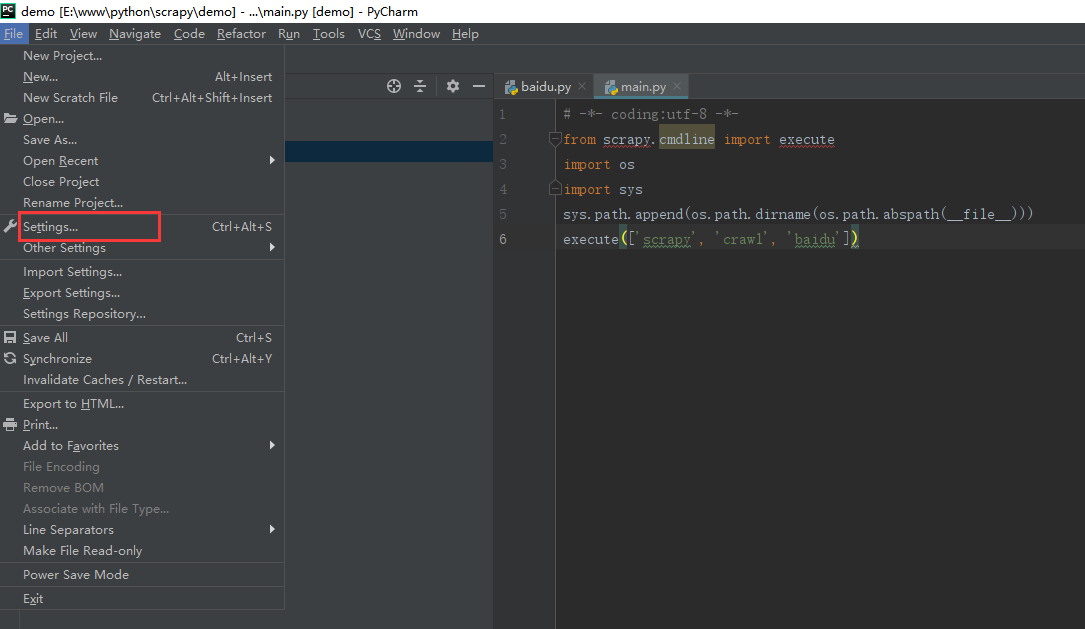
Task: Select Invalidate Caches / Restart...
Action: [x=105, y=380]
